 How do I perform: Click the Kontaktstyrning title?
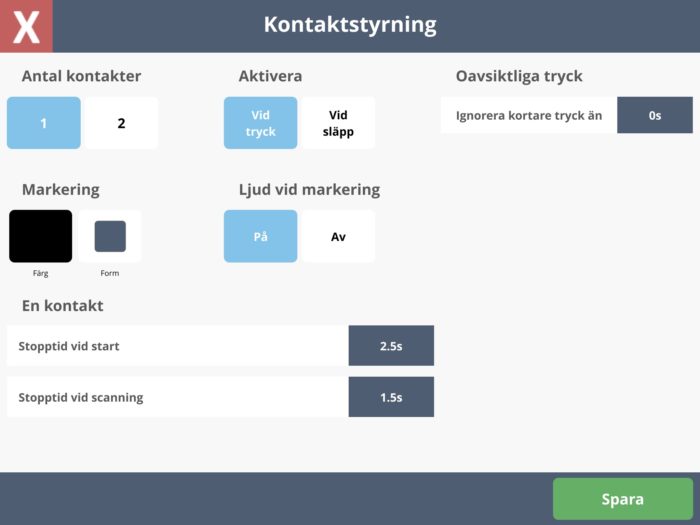(350, 25)
